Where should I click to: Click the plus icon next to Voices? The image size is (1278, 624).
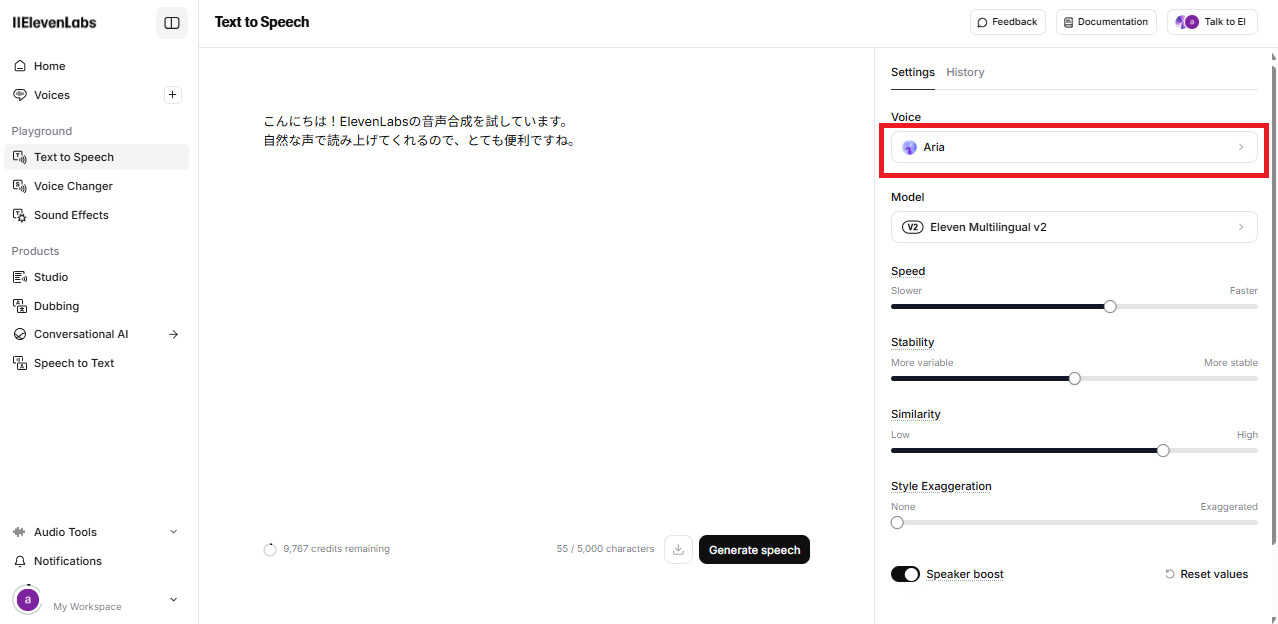click(x=173, y=95)
